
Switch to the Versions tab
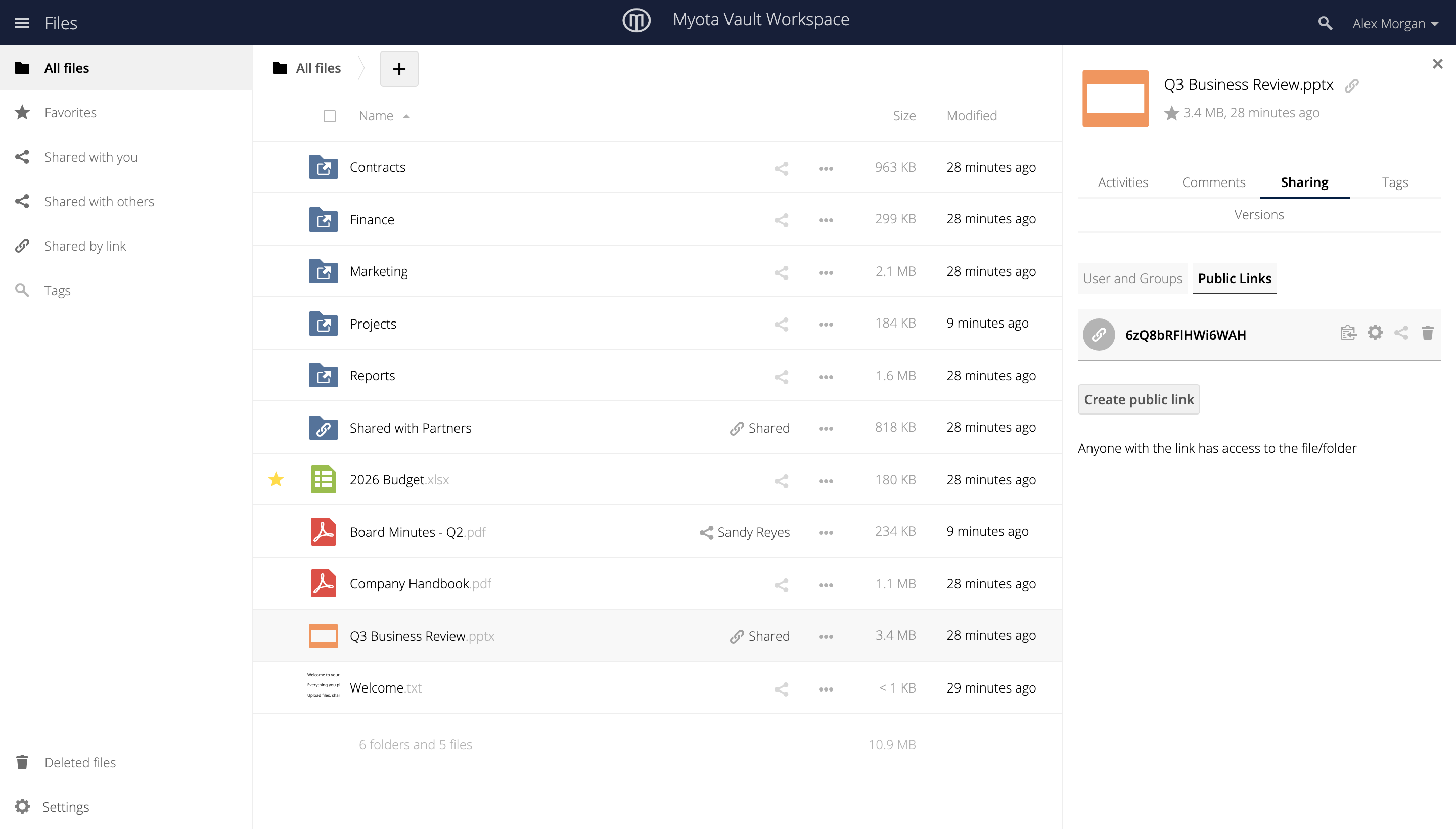point(1258,215)
